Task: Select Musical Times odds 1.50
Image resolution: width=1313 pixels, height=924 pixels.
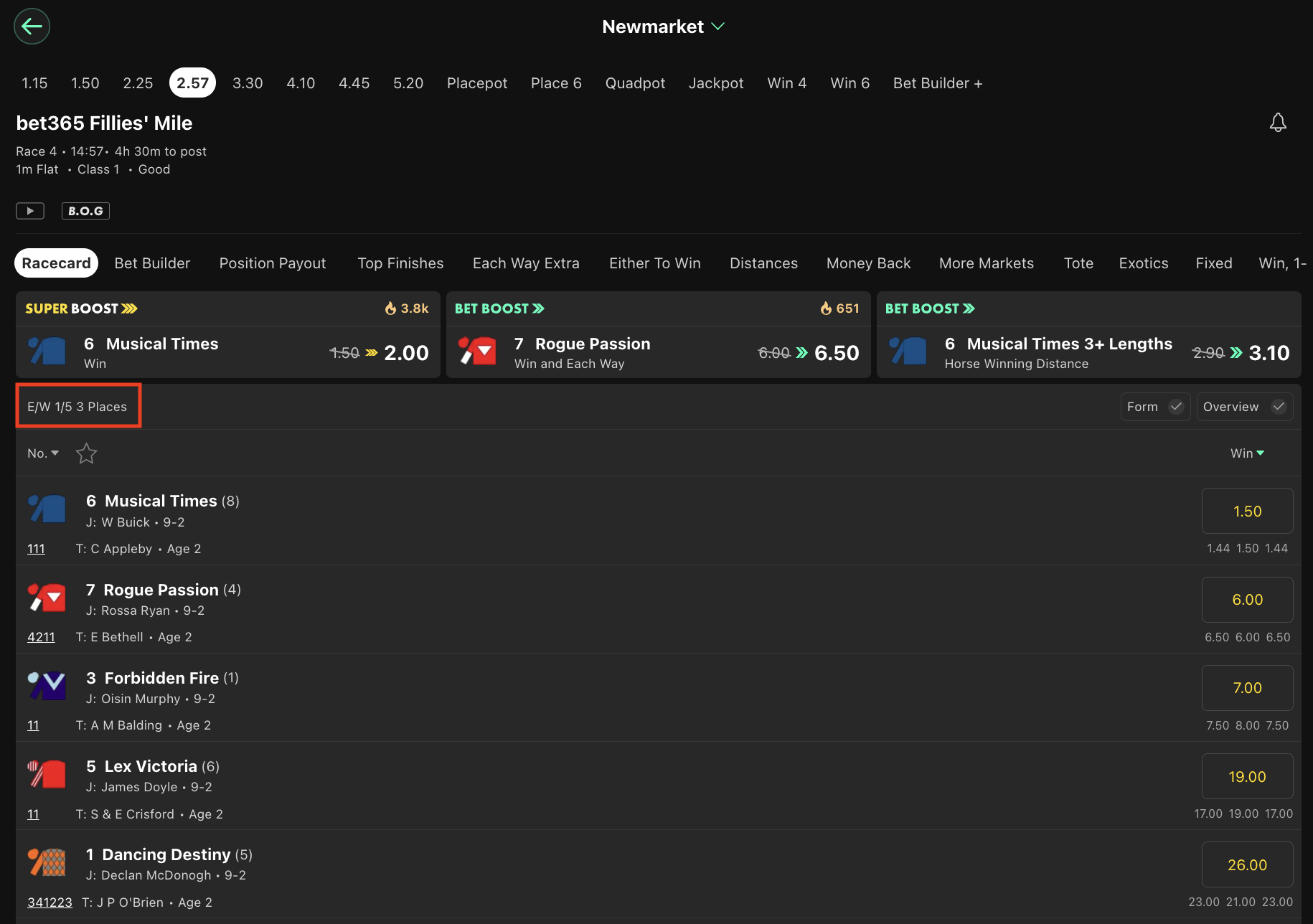Action: (1247, 511)
